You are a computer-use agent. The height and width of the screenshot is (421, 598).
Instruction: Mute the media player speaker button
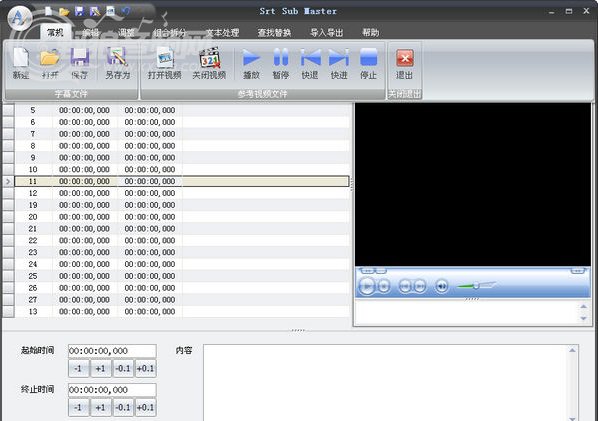click(x=442, y=286)
